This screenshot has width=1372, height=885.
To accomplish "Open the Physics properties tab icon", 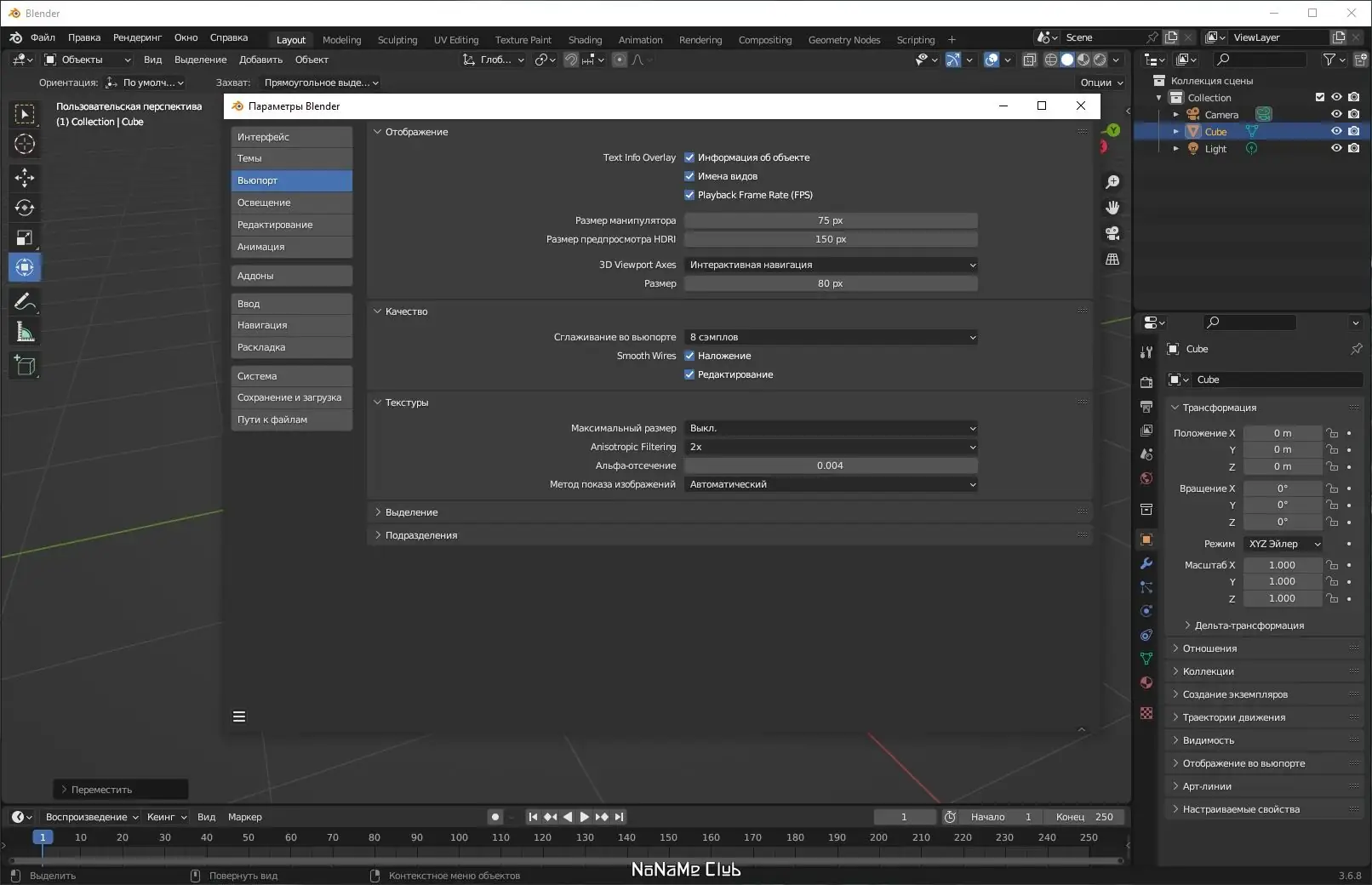I will pos(1146,611).
